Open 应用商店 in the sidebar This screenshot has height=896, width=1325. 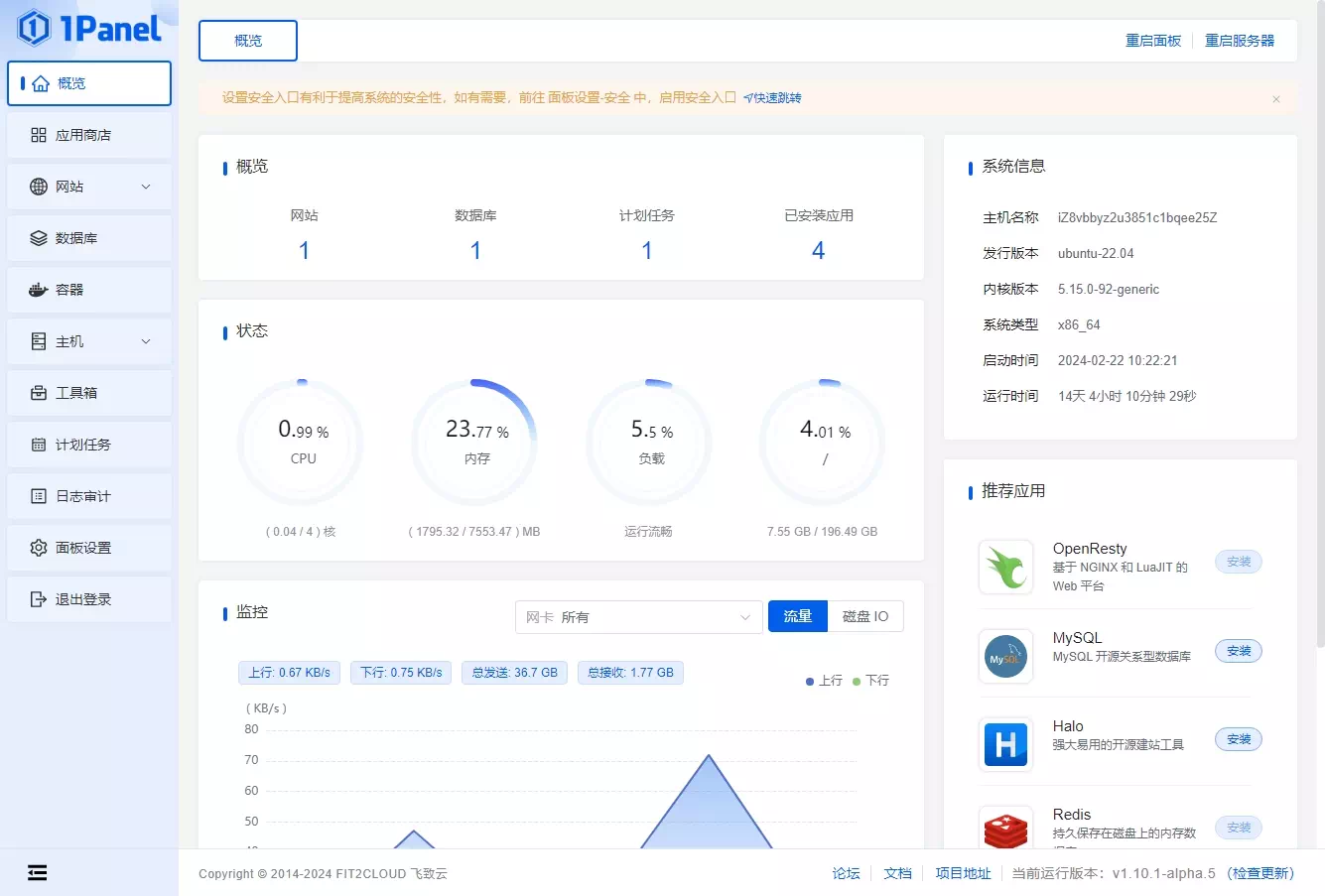89,135
